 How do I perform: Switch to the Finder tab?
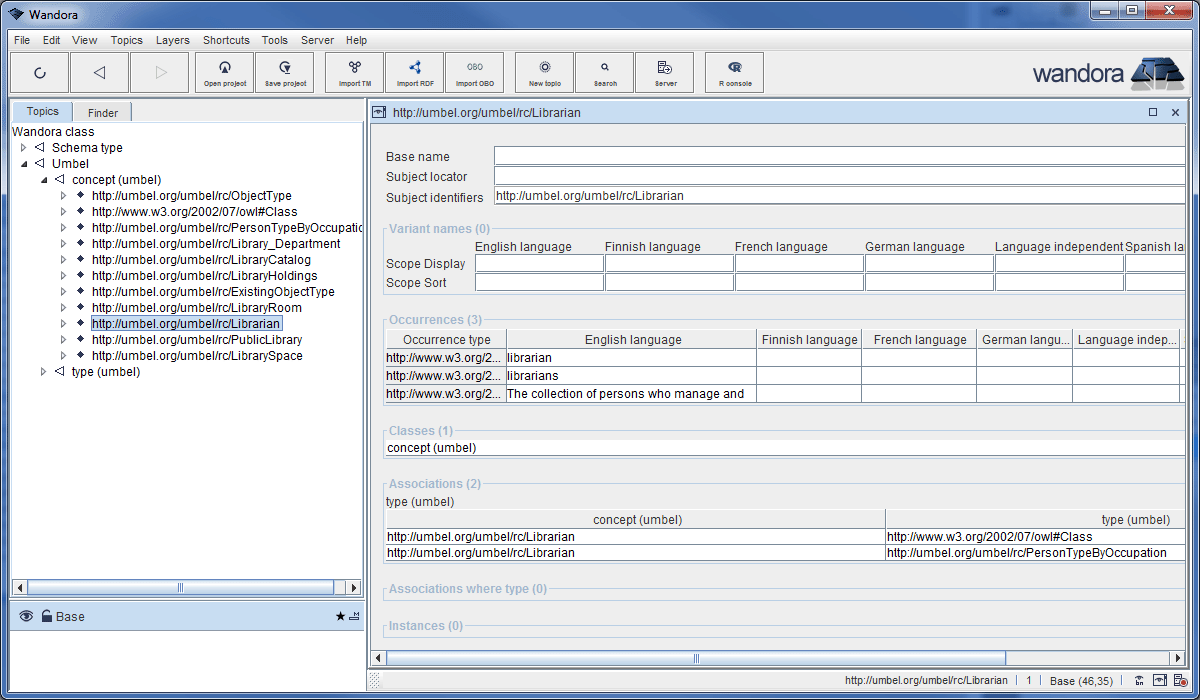(x=101, y=111)
